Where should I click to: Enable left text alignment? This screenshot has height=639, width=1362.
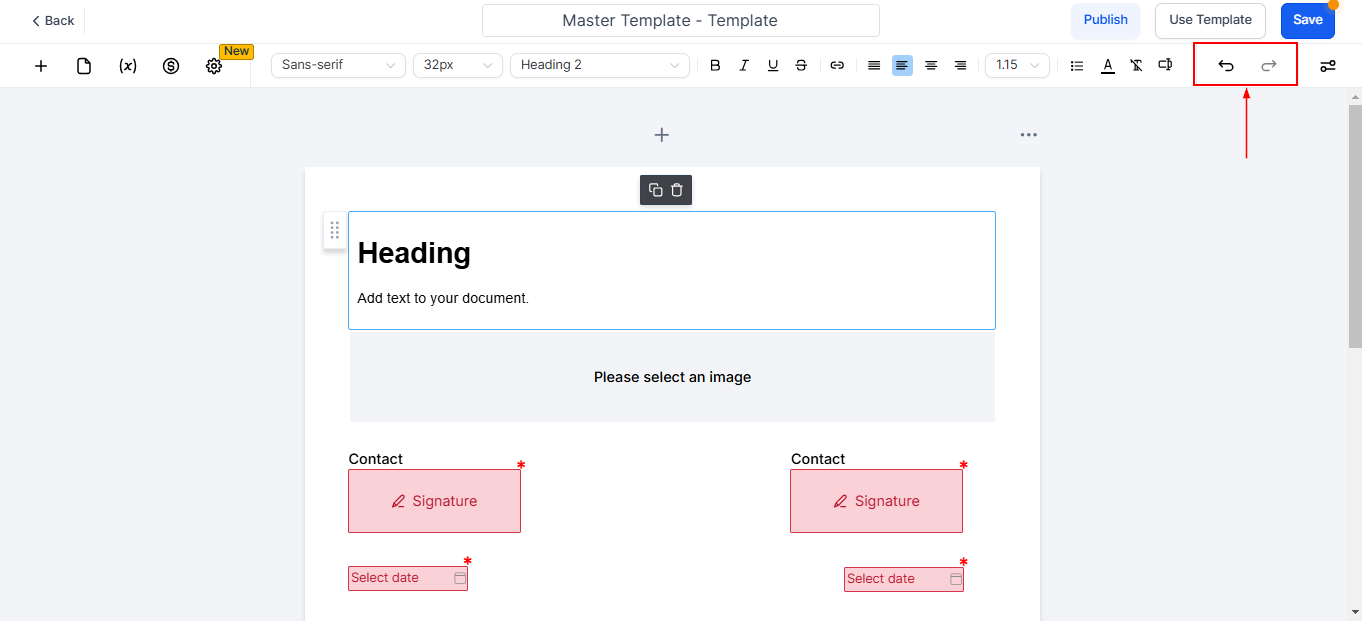[x=902, y=65]
